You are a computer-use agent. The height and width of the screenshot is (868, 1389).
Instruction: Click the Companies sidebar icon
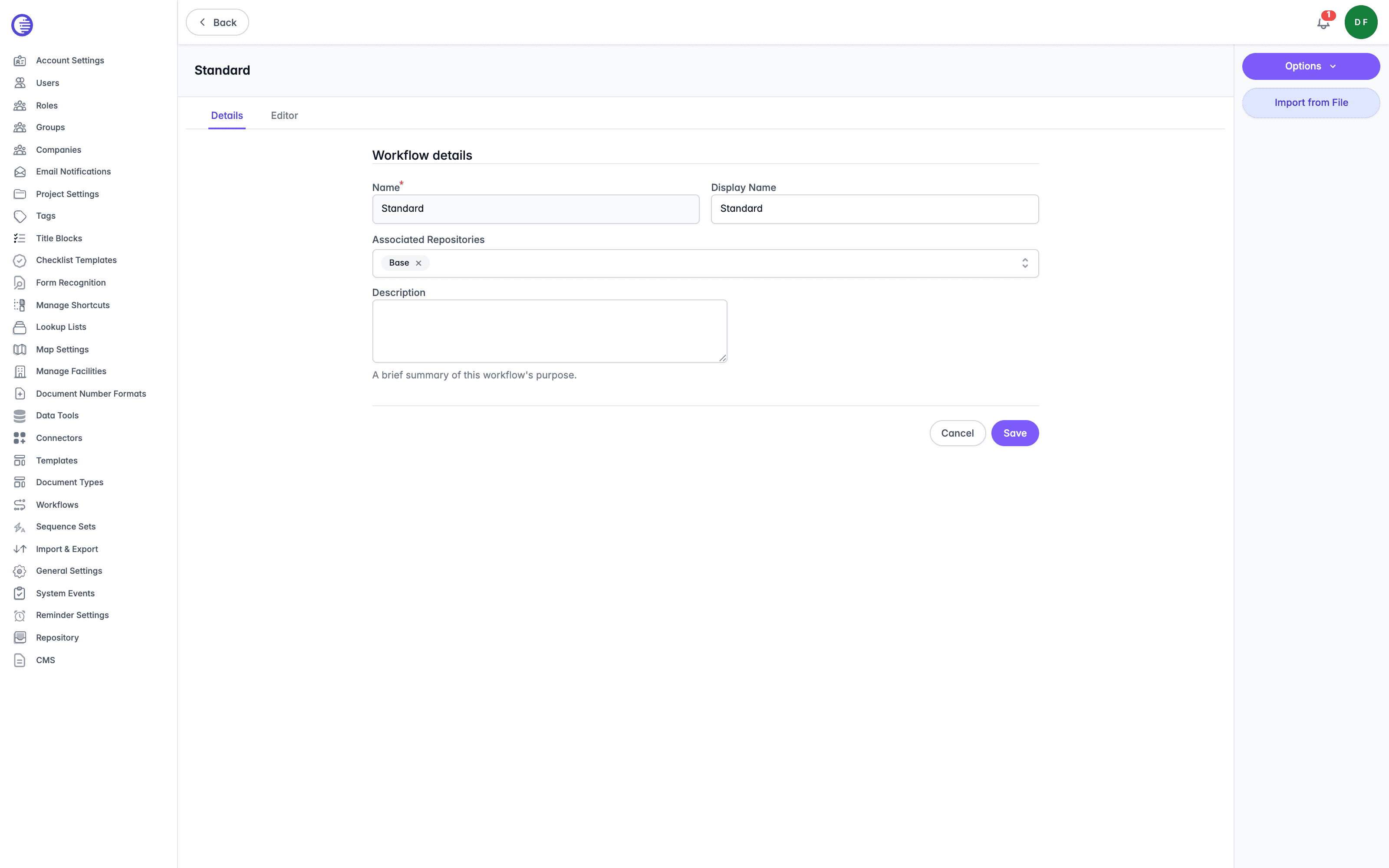tap(20, 149)
